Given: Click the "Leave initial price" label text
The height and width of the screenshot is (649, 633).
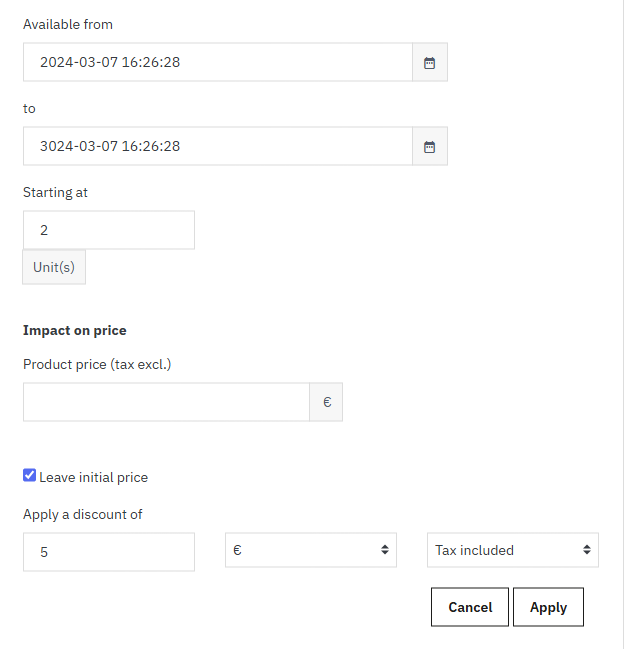Looking at the screenshot, I should [94, 477].
